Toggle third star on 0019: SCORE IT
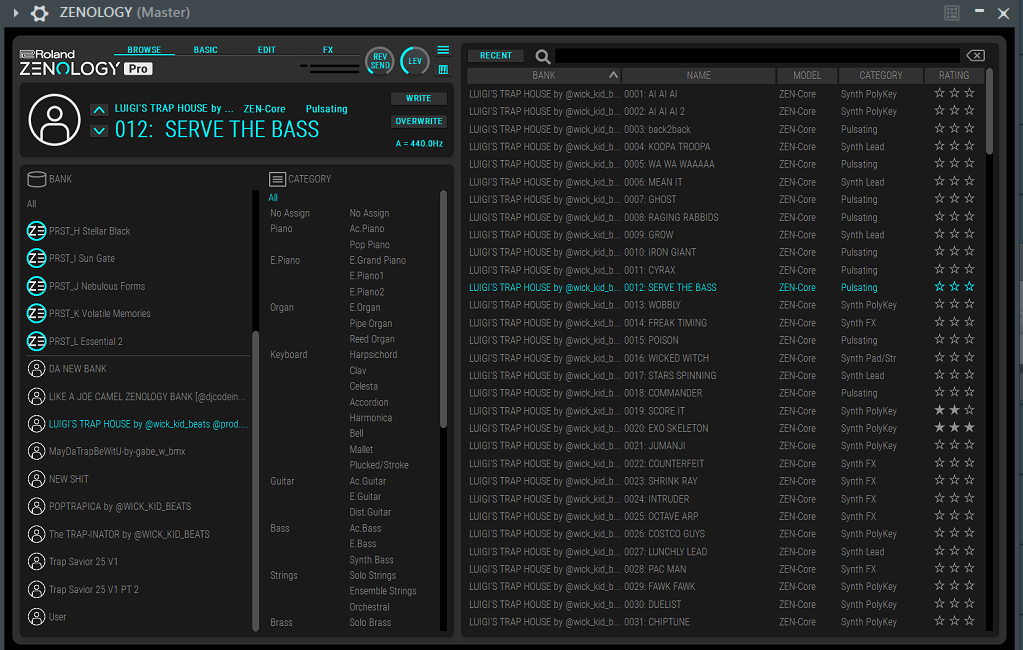Viewport: 1023px width, 650px height. [970, 410]
